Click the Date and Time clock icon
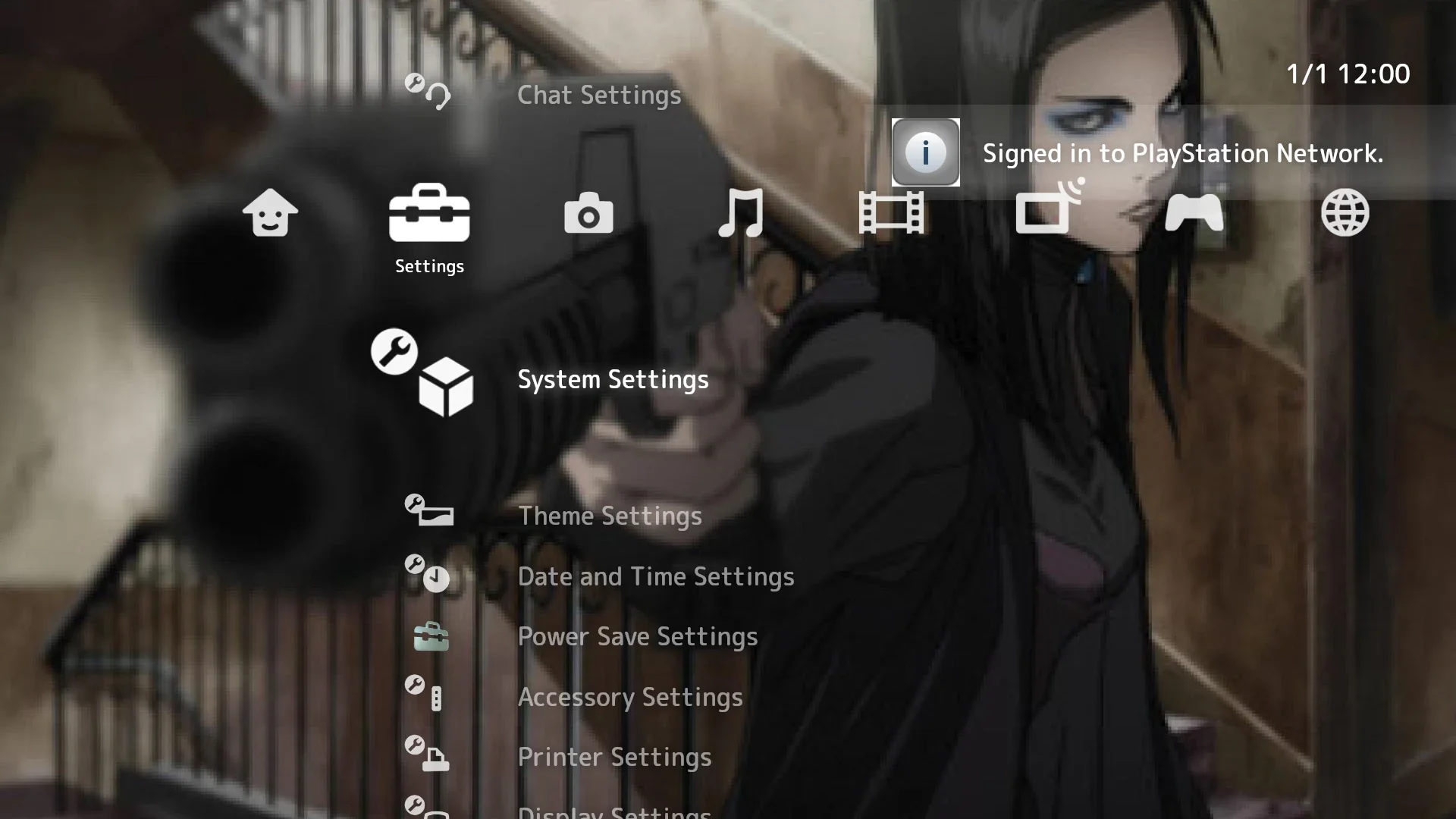The image size is (1456, 819). coord(427,573)
